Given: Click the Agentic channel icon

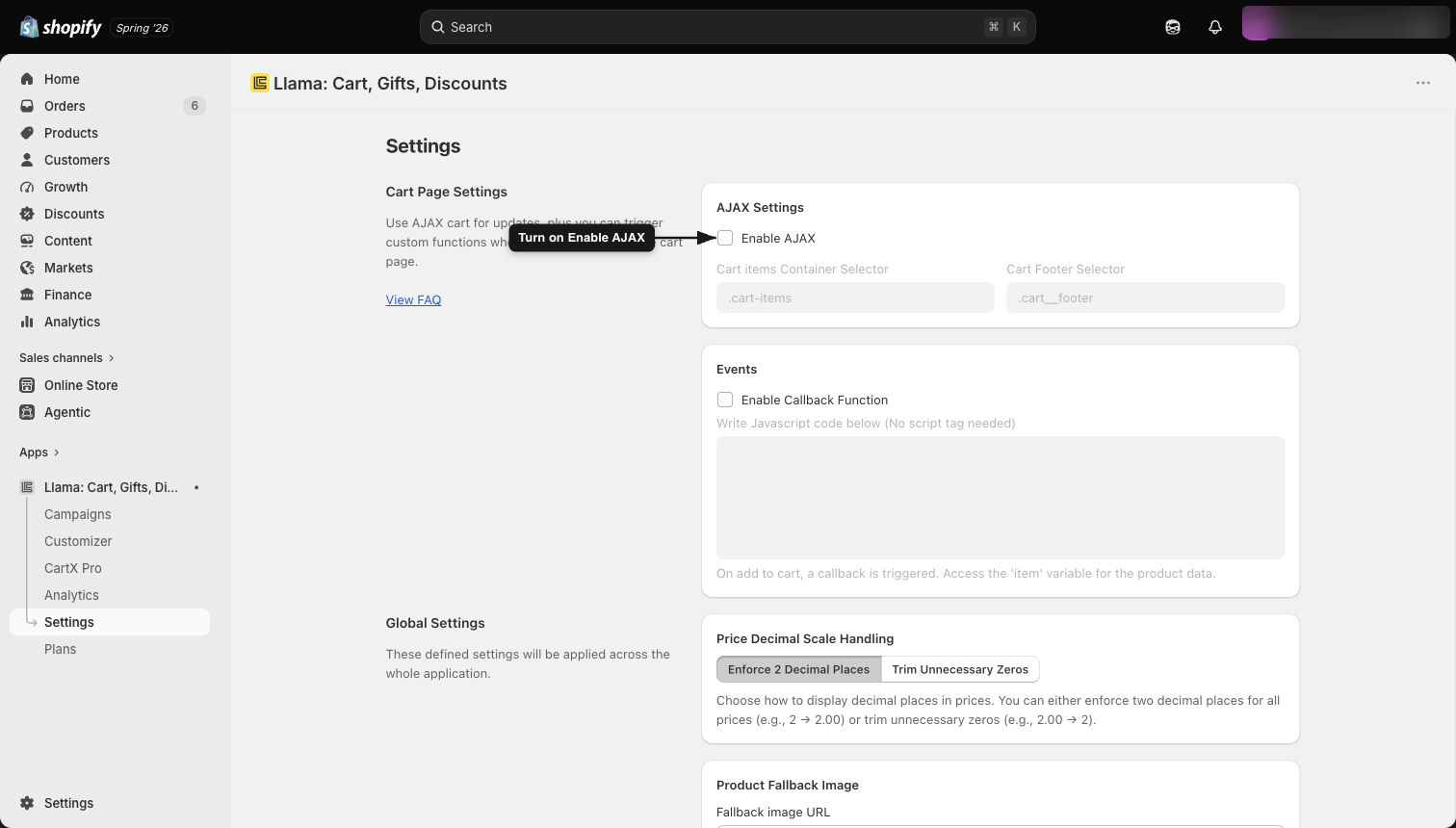Looking at the screenshot, I should (x=27, y=412).
